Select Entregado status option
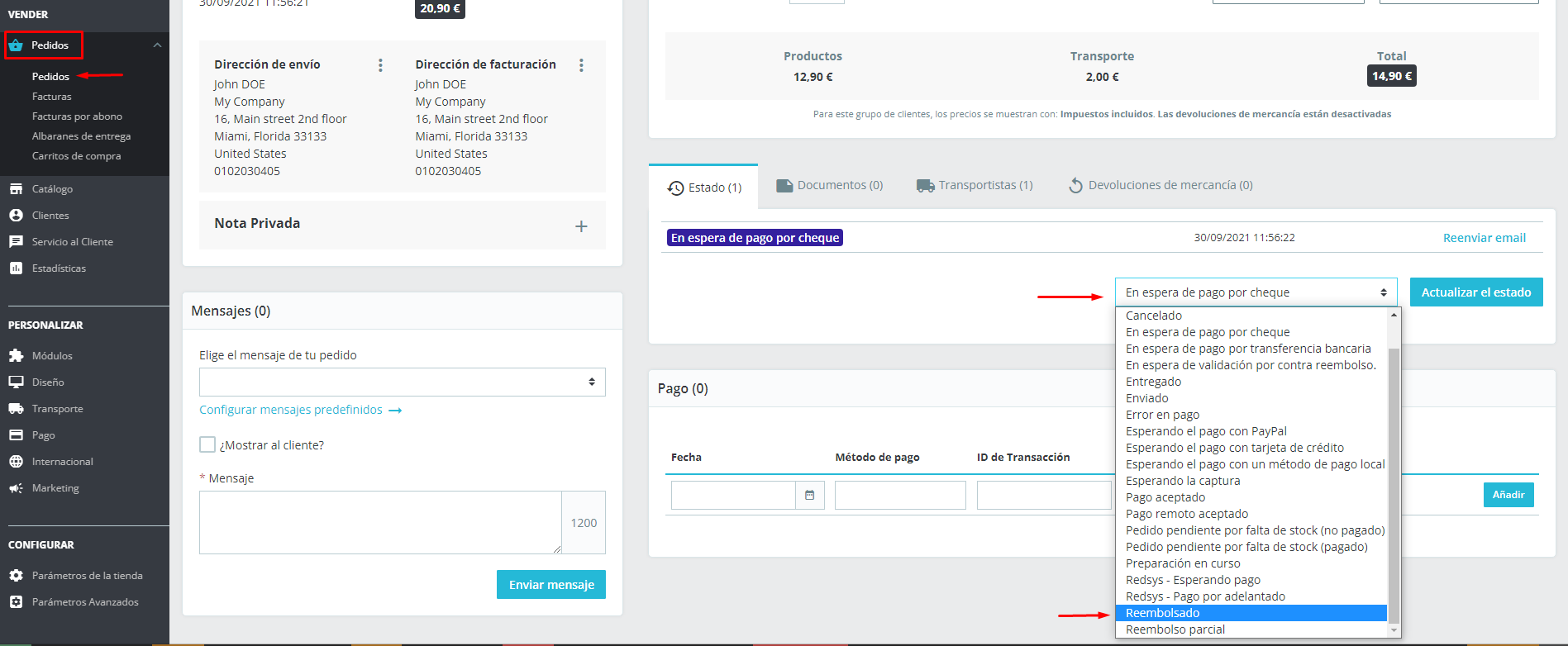1568x646 pixels. click(1251, 382)
